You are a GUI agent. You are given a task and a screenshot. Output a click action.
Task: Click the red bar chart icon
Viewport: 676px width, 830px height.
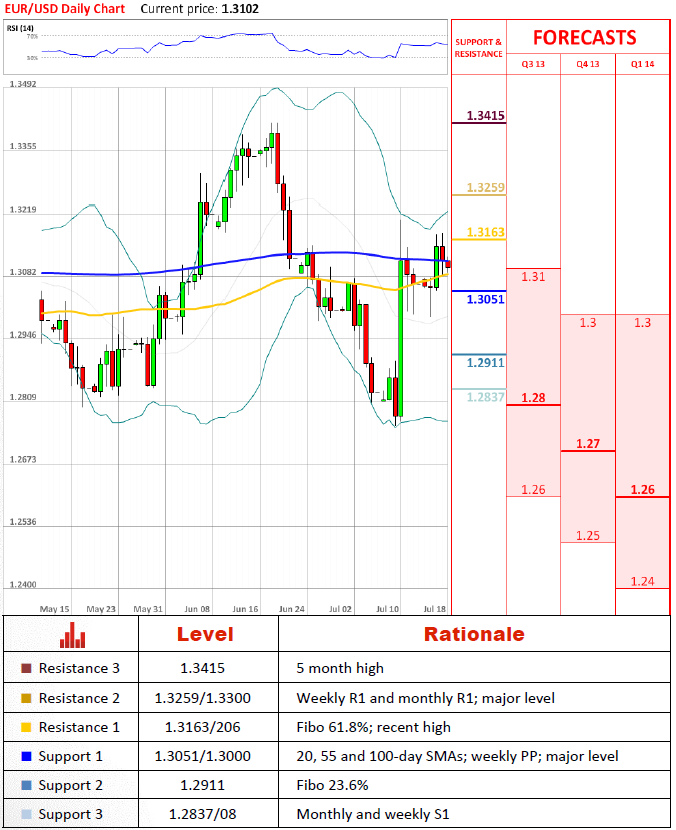click(x=72, y=634)
